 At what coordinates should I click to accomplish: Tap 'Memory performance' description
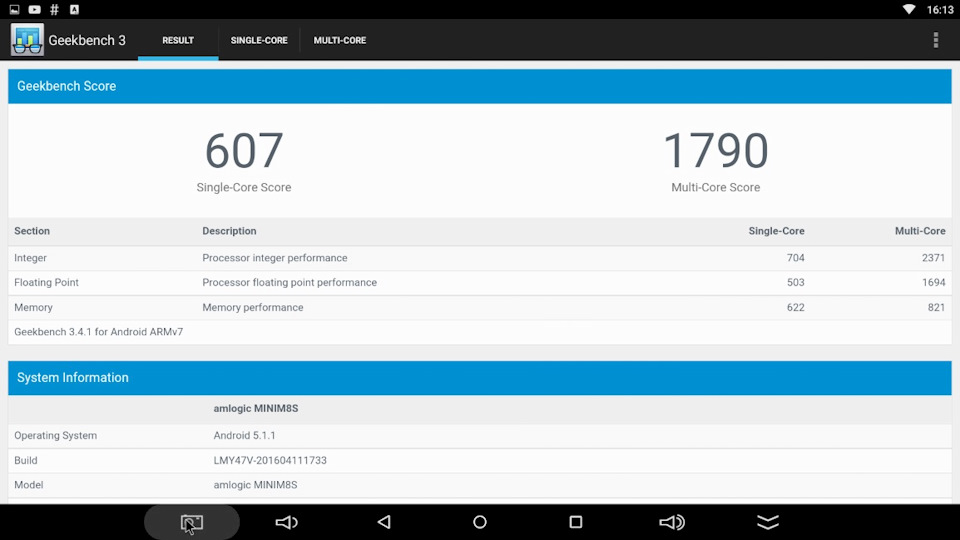tap(253, 307)
